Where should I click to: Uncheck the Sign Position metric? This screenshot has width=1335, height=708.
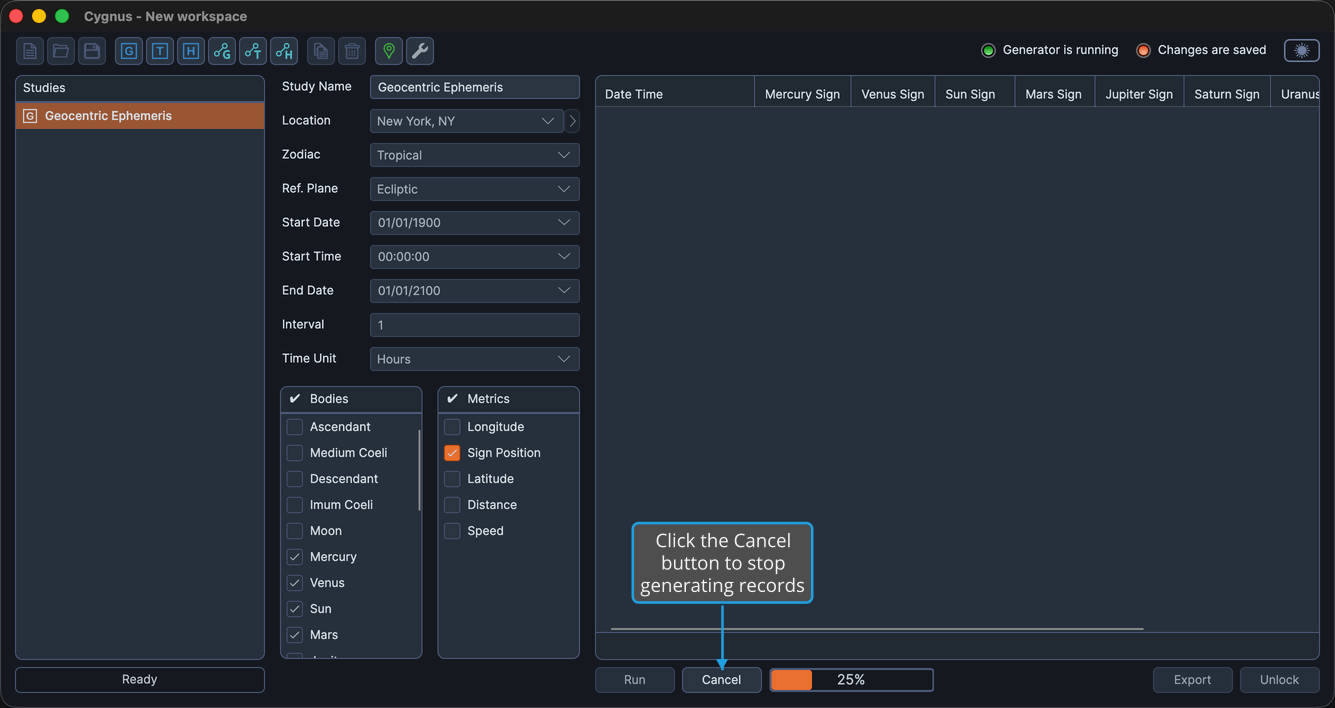point(452,453)
